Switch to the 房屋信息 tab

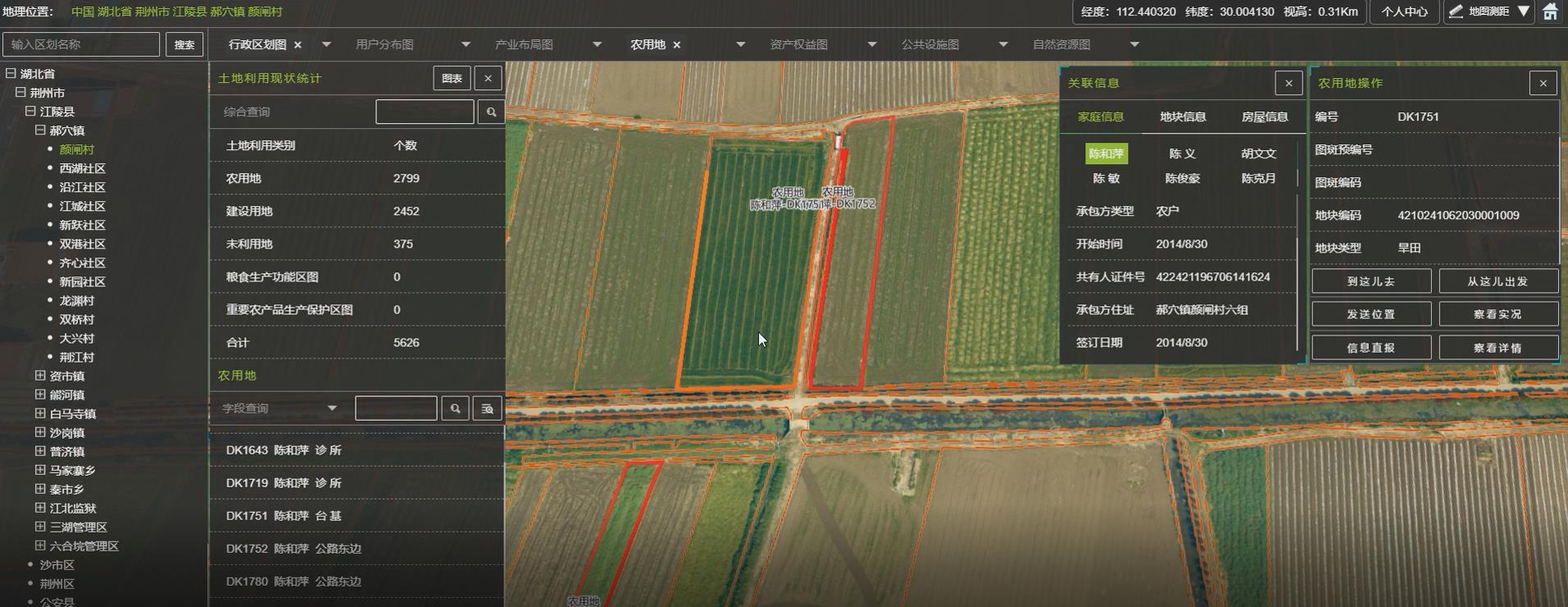coord(1265,117)
